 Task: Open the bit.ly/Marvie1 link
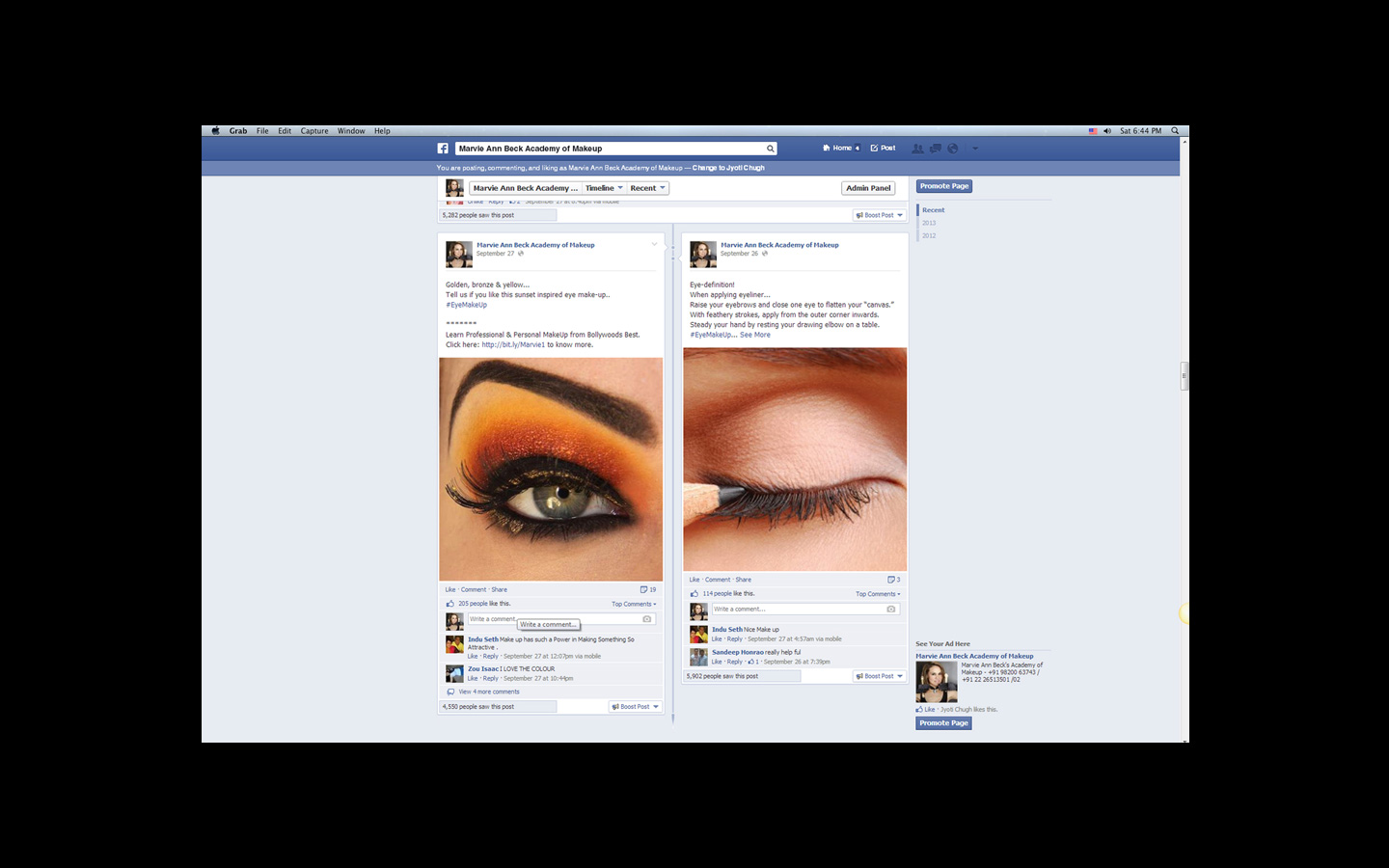pos(513,344)
